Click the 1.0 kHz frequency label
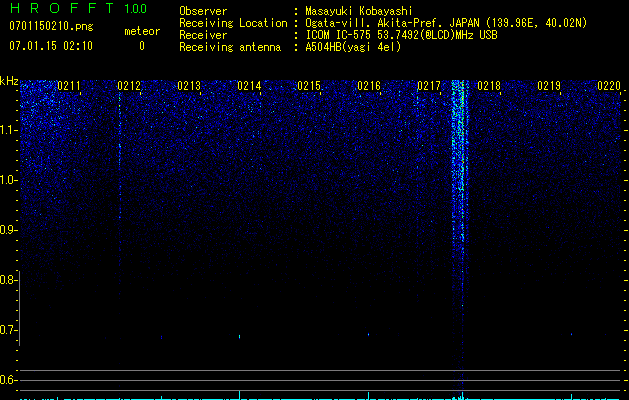Screen dimensions: 629x400 (8, 180)
